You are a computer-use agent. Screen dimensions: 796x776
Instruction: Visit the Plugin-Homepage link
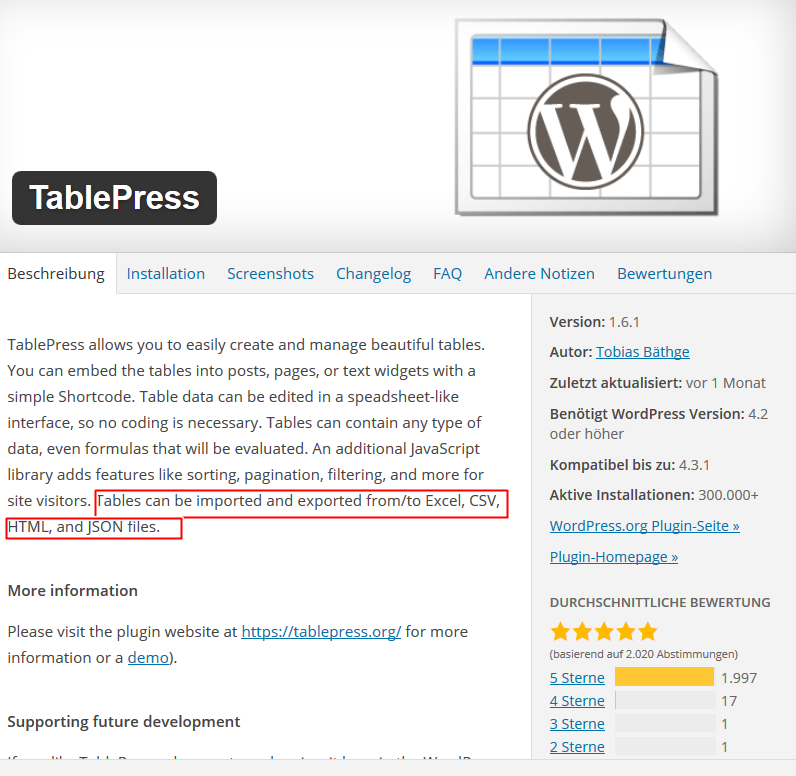(613, 557)
